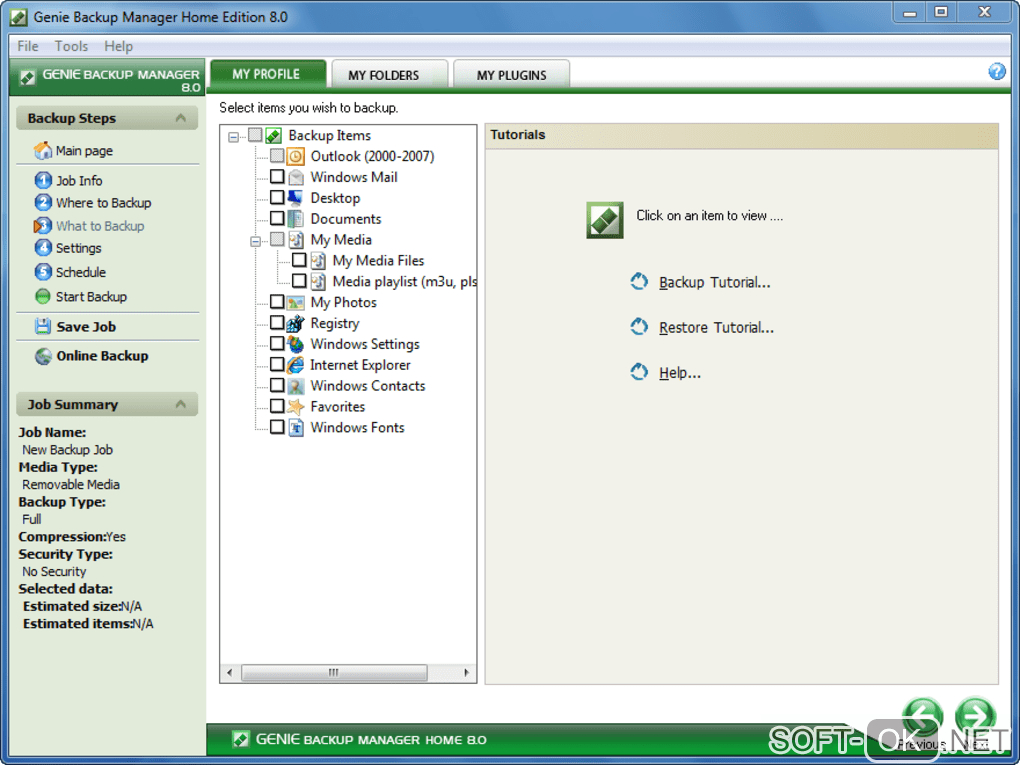The width and height of the screenshot is (1020, 765).
Task: Click the Online Backup globe icon
Action: click(x=43, y=356)
